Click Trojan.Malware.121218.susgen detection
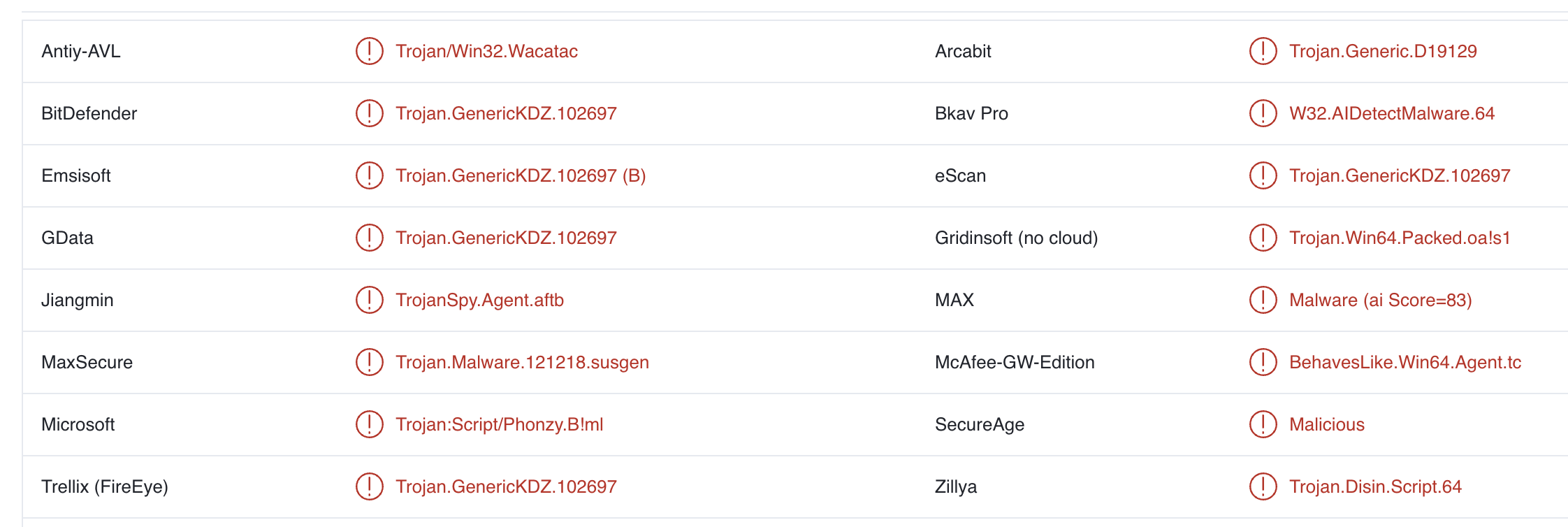This screenshot has height=527, width=1568. [522, 362]
